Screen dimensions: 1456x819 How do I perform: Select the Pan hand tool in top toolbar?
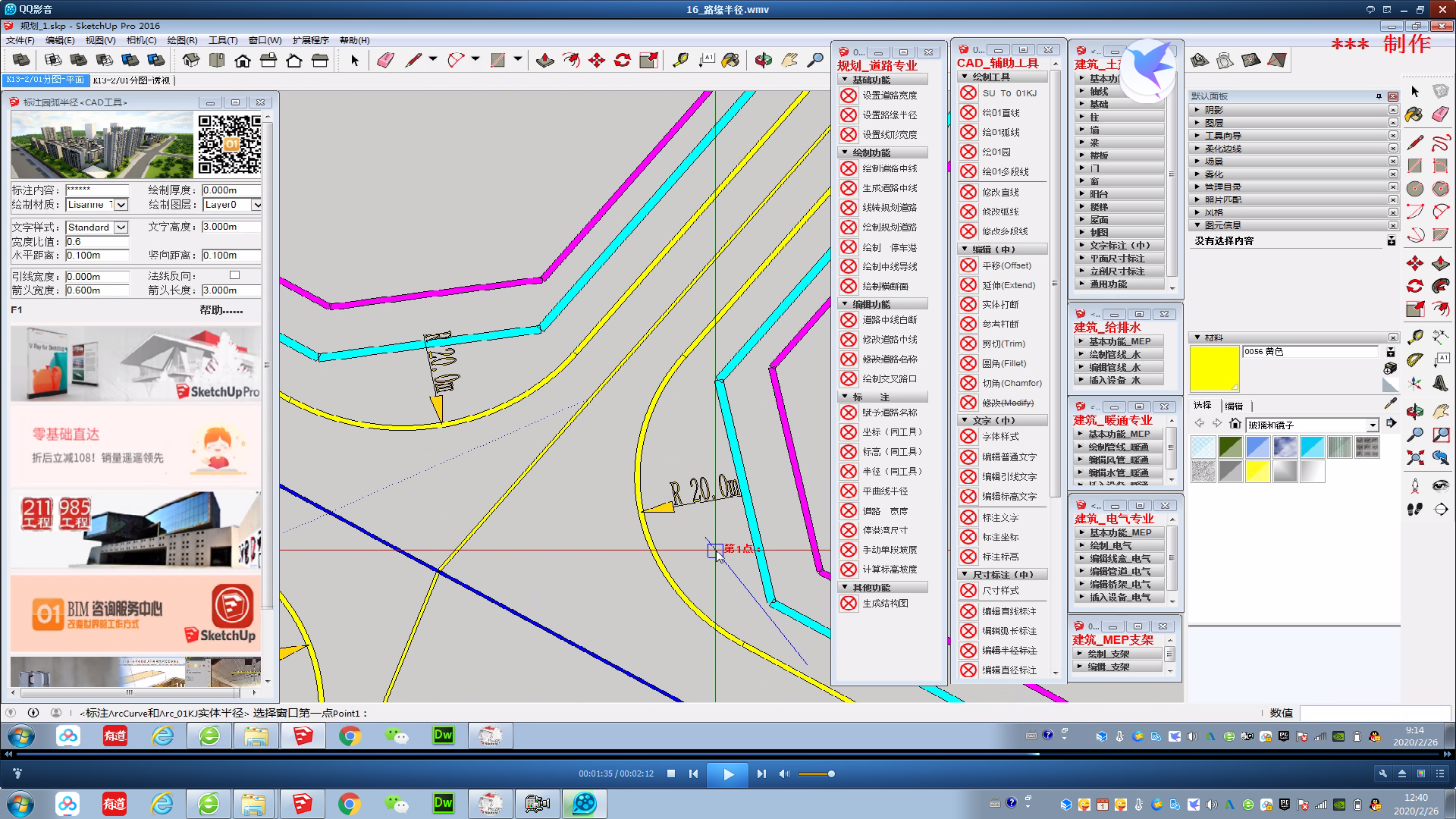click(789, 61)
